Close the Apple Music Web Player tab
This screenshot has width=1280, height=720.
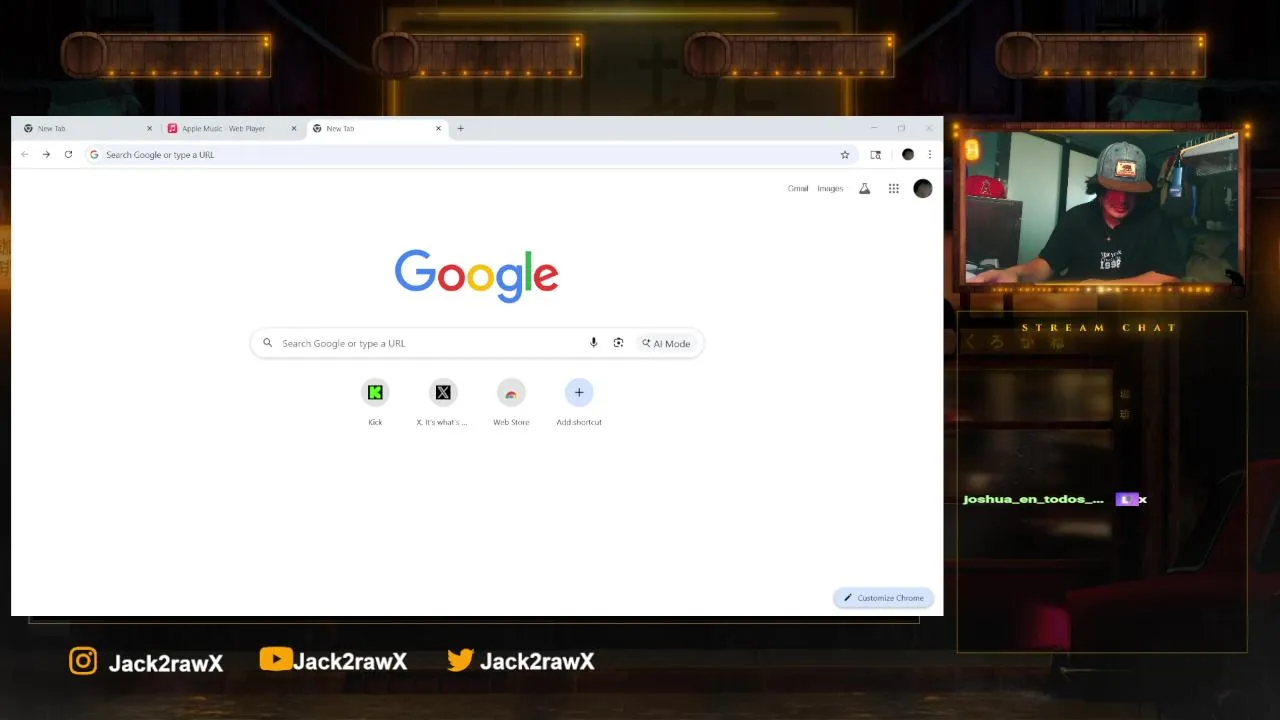294,128
